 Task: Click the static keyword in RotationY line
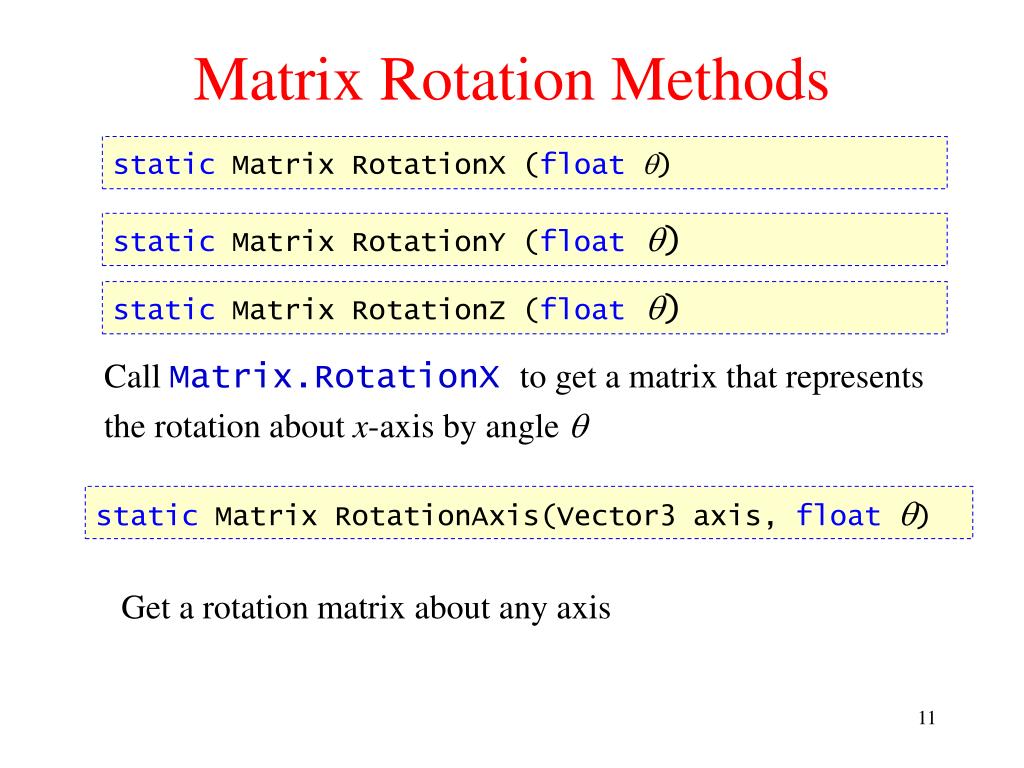[164, 242]
